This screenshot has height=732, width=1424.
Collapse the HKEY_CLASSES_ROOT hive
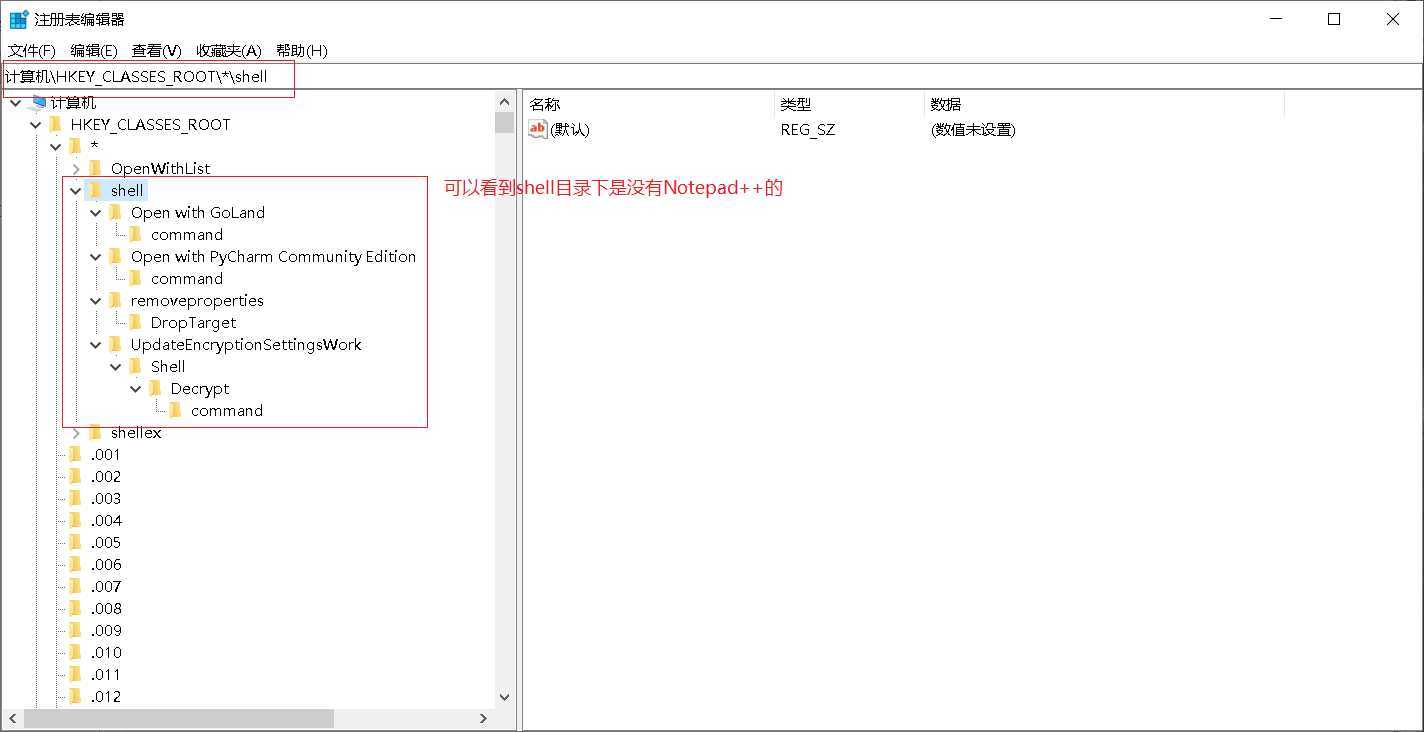pyautogui.click(x=36, y=124)
